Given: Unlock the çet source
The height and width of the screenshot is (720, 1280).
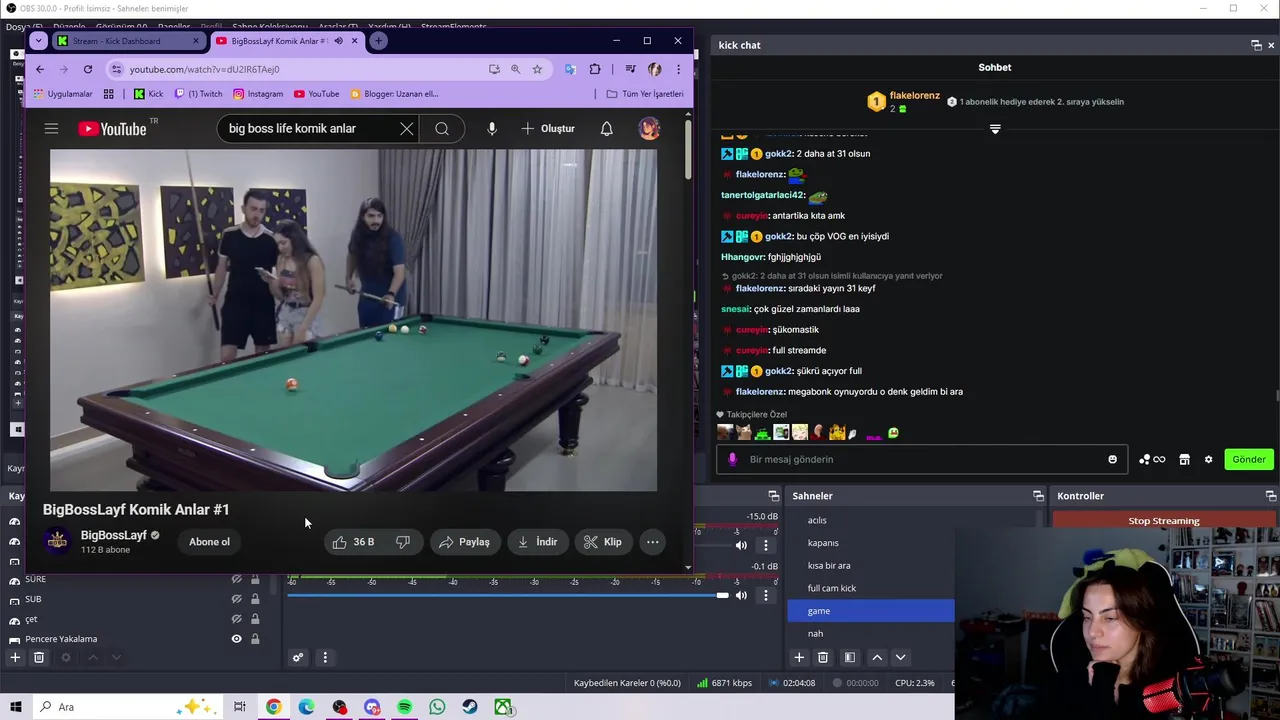Looking at the screenshot, I should click(255, 619).
